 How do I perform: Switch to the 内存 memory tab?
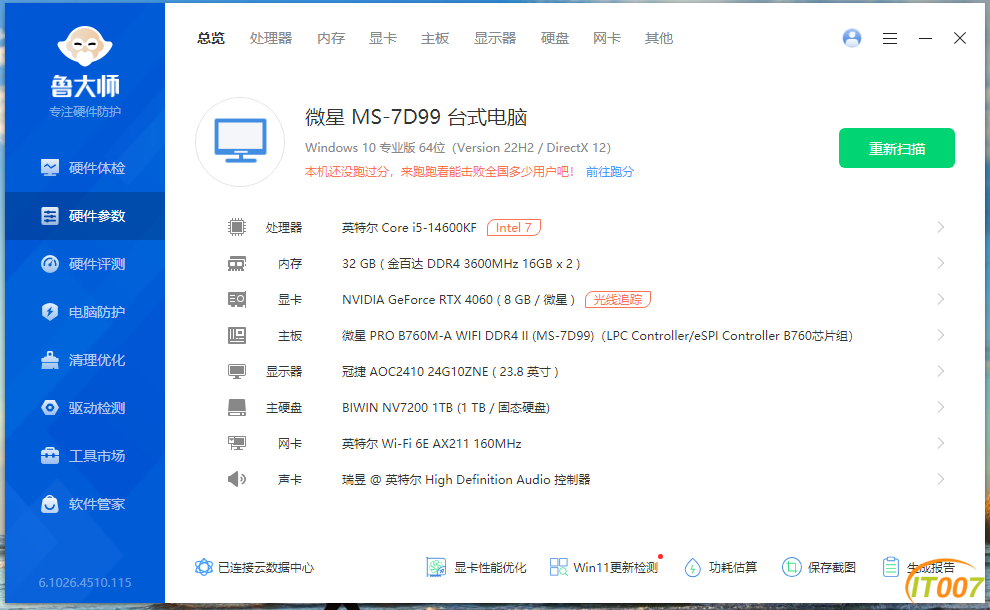pos(331,38)
